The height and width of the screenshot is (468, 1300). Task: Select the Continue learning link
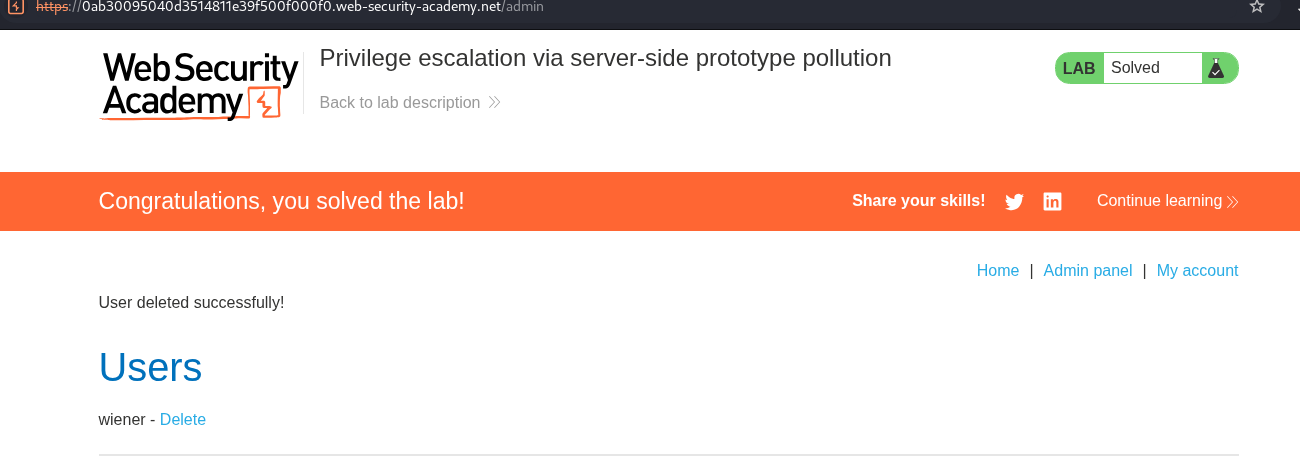[1159, 201]
